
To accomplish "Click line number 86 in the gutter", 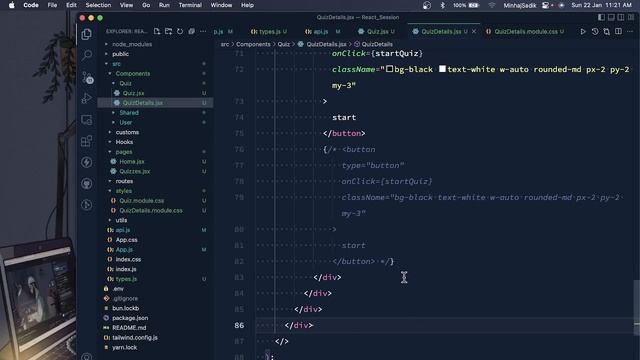I will point(239,325).
